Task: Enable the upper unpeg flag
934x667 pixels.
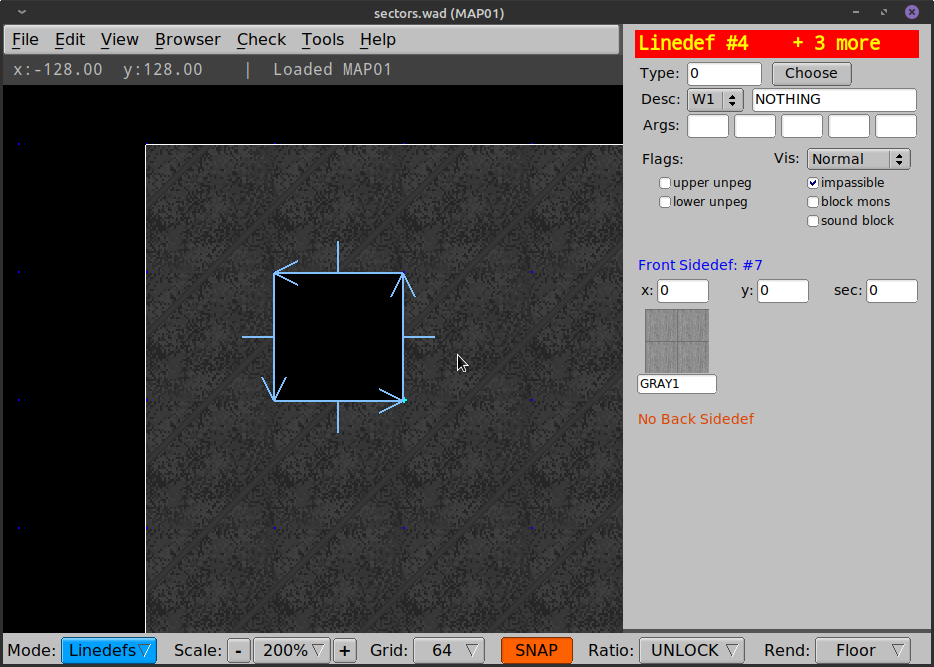Action: click(x=664, y=182)
